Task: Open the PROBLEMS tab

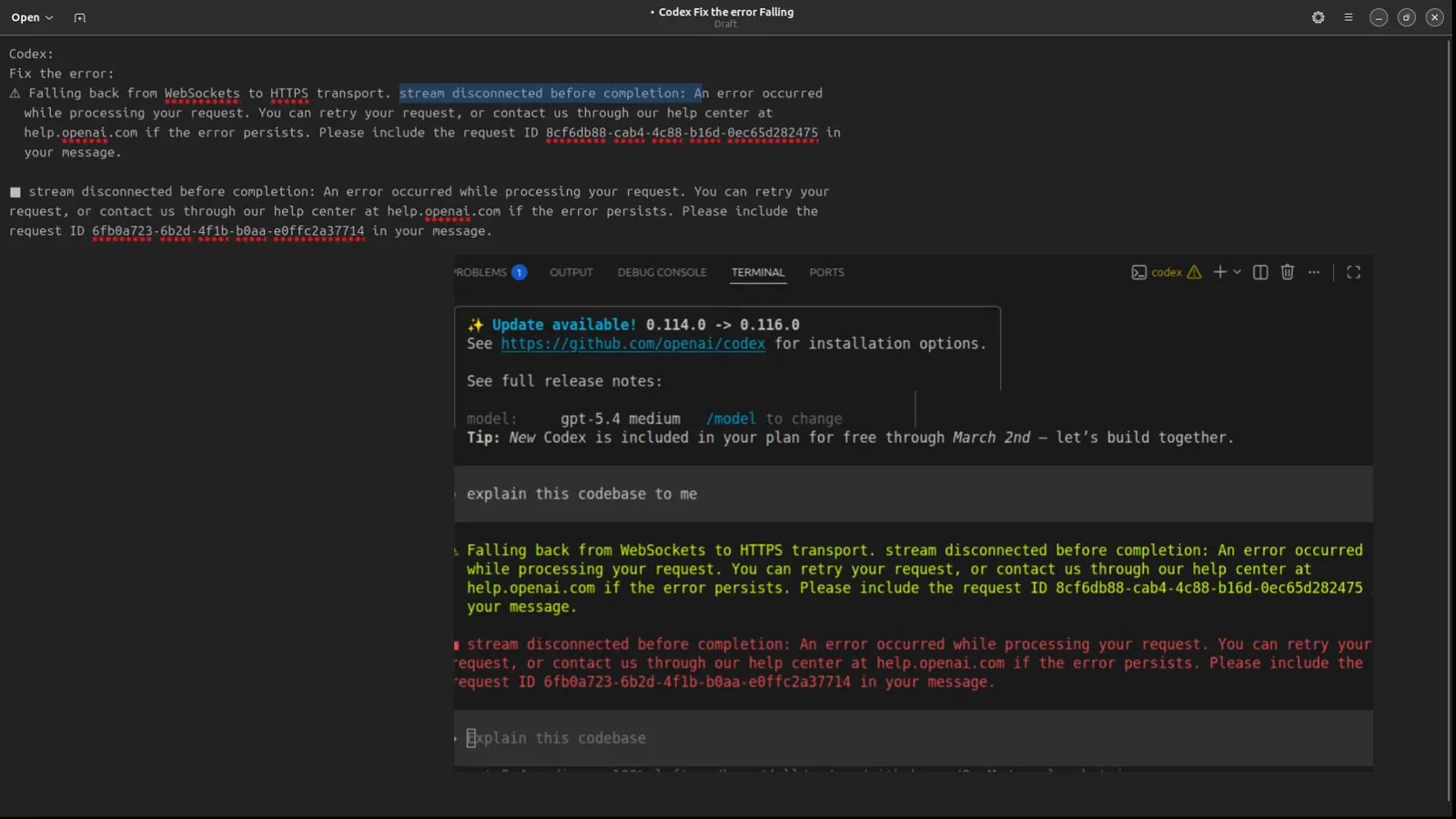Action: [480, 272]
